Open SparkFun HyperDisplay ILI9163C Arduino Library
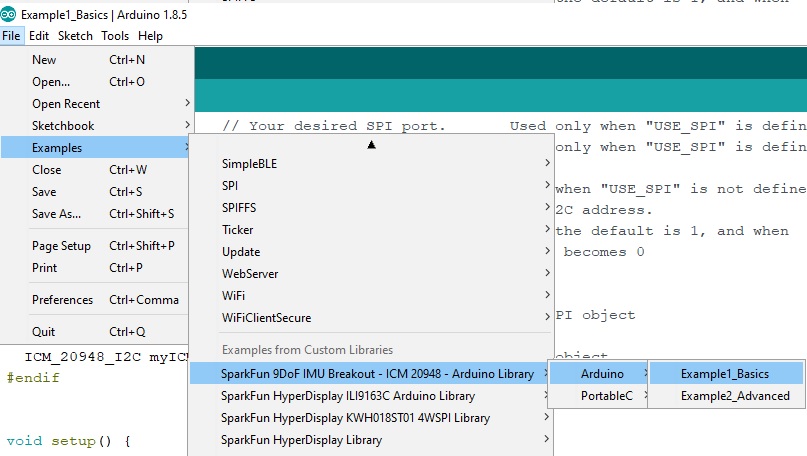This screenshot has height=456, width=807. [x=371, y=396]
